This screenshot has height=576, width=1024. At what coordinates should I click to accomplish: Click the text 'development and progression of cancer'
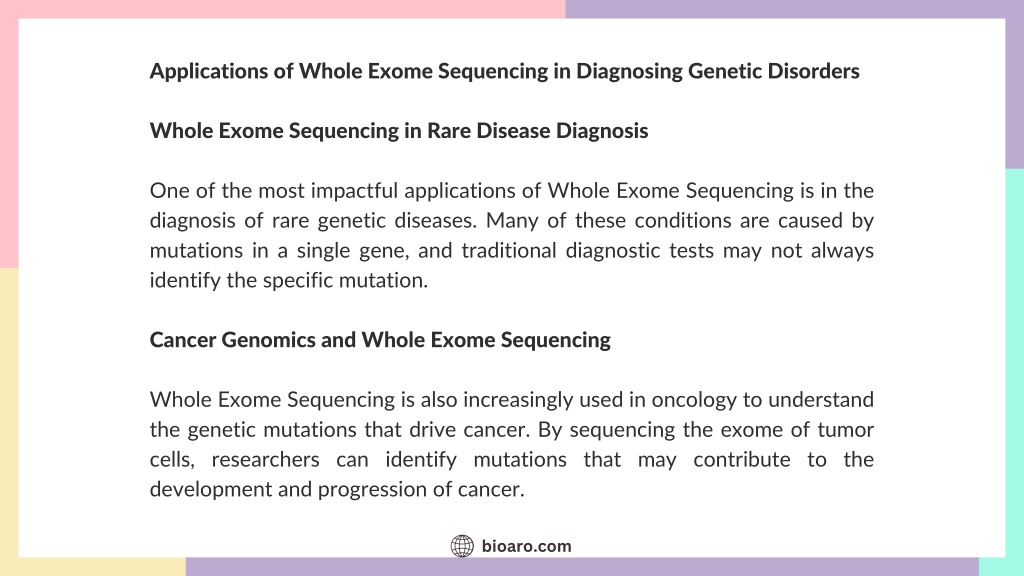(337, 490)
